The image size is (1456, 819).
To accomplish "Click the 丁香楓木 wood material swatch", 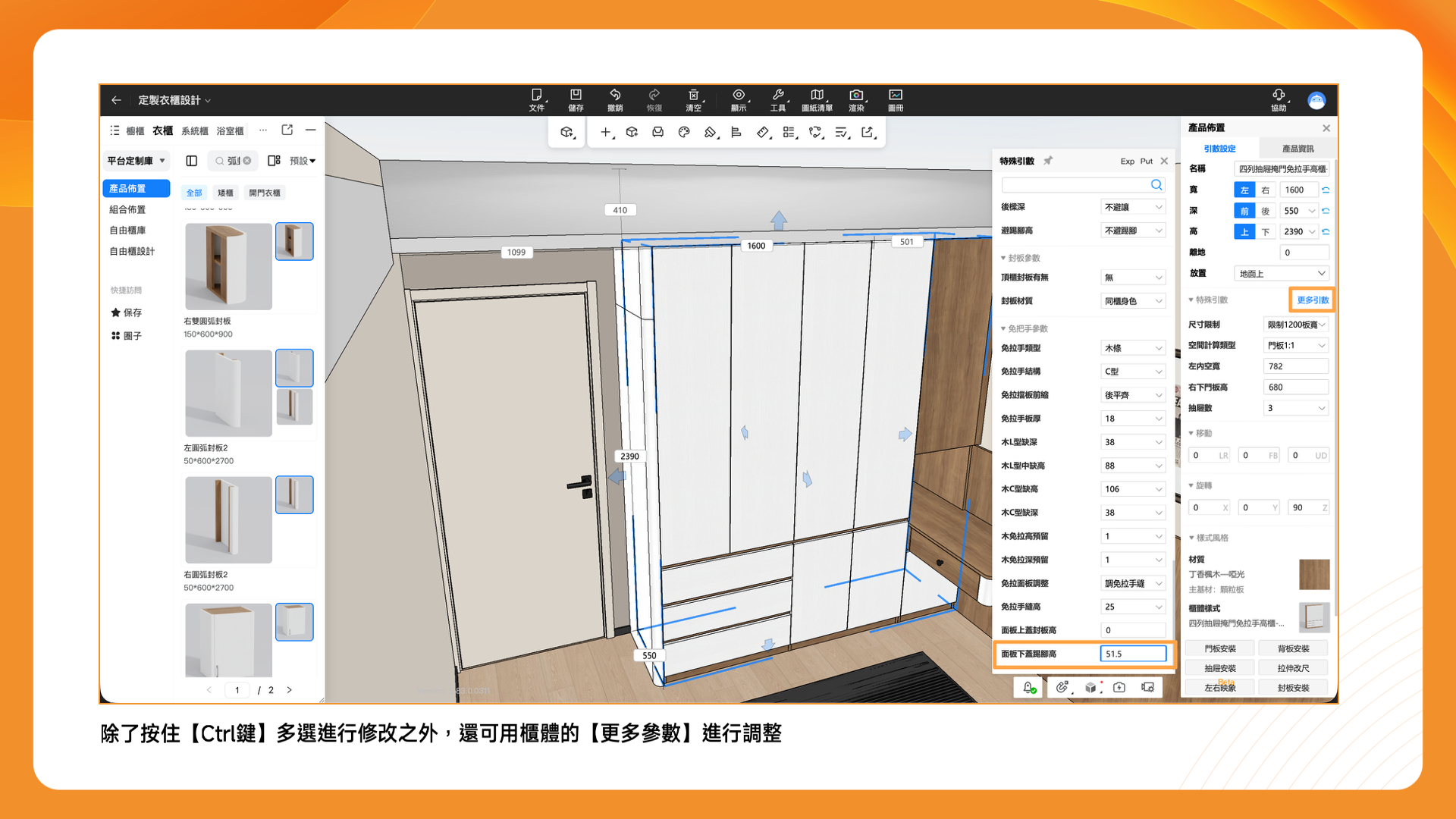I will [1314, 574].
